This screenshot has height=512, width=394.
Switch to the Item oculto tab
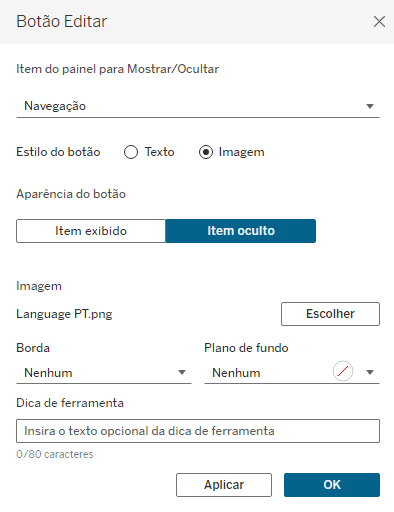click(x=241, y=231)
